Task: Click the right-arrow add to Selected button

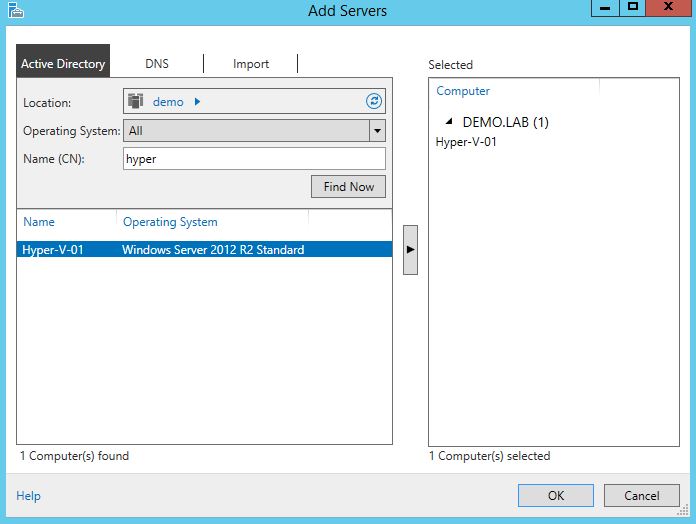Action: (409, 250)
